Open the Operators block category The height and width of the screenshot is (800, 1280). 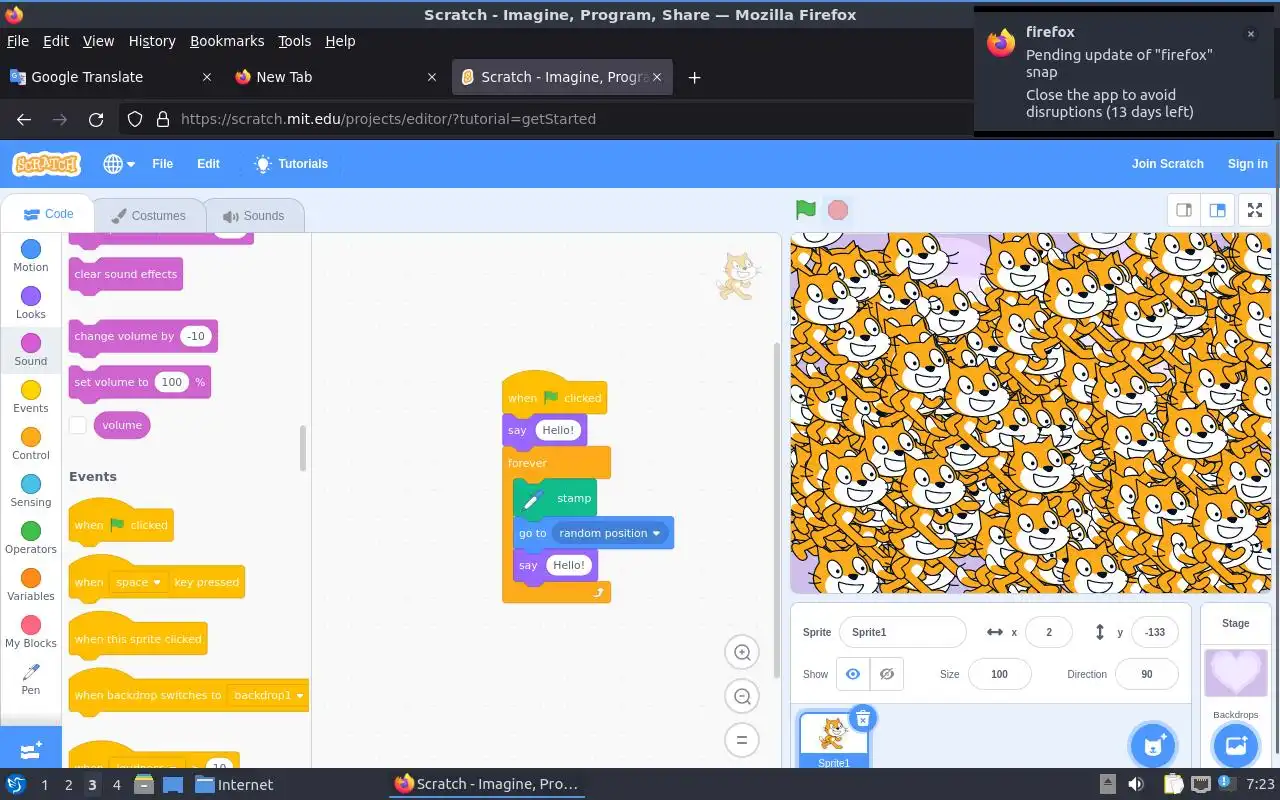[x=31, y=538]
